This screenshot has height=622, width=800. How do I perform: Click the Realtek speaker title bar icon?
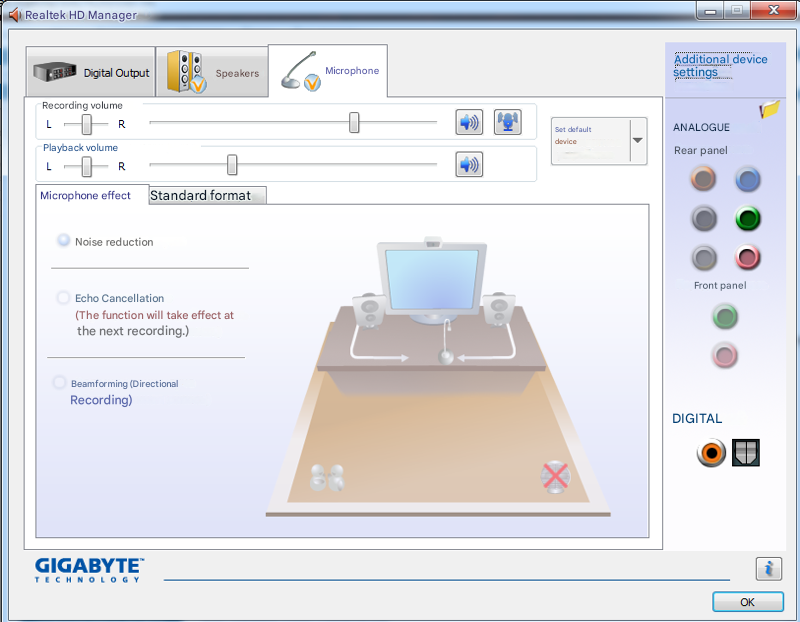click(14, 15)
